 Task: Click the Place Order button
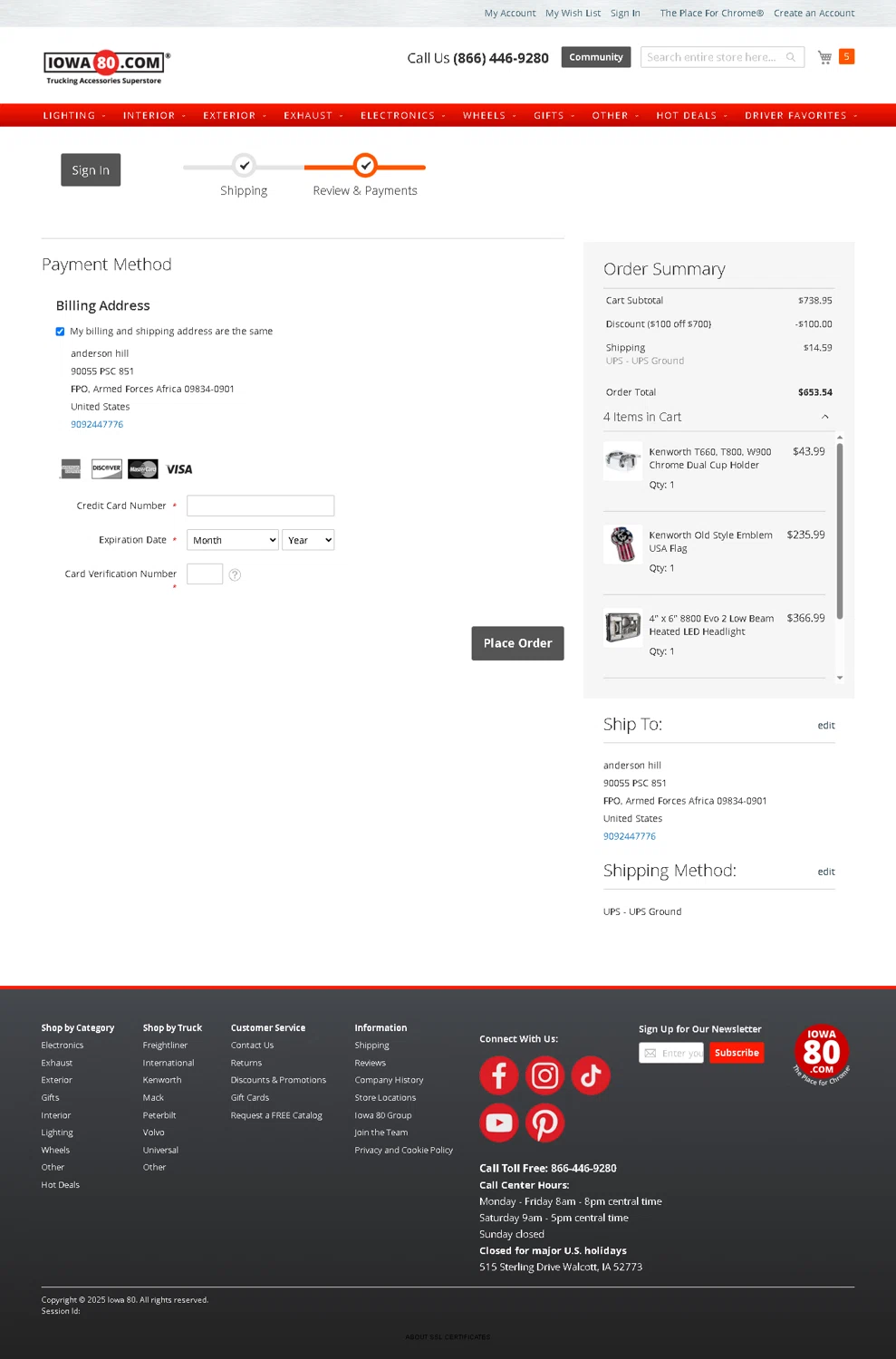[x=517, y=643]
